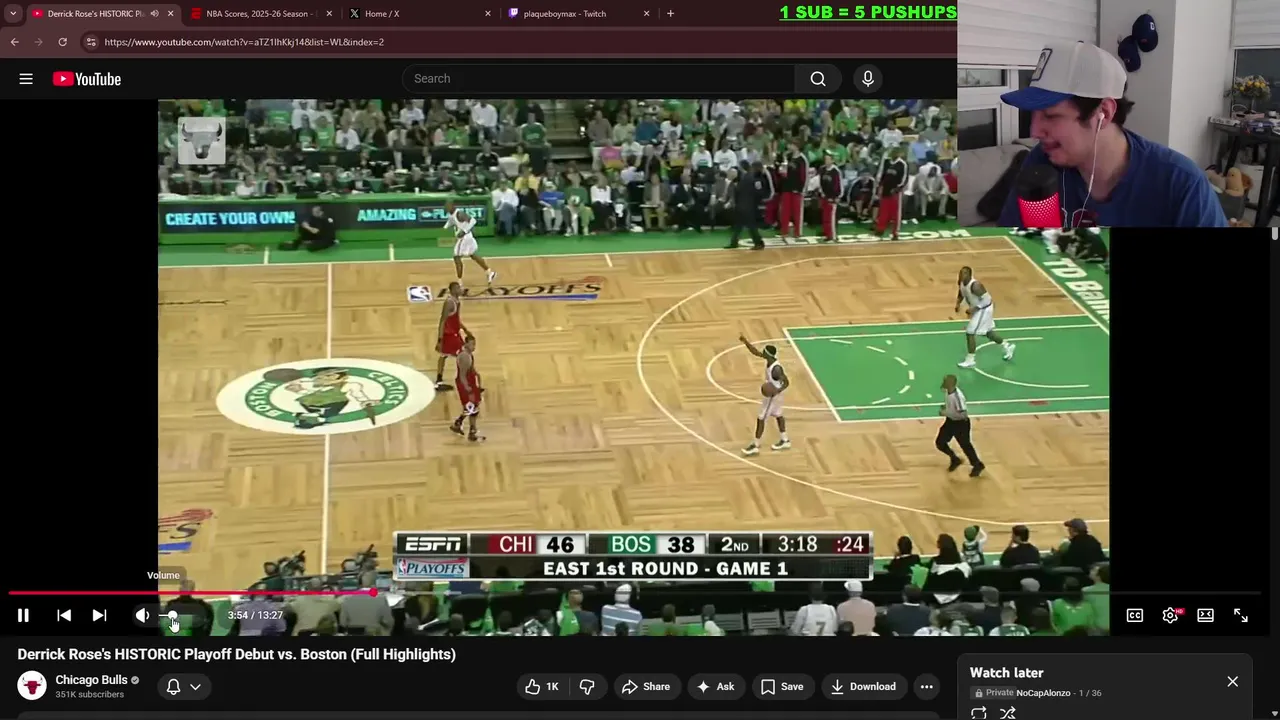Viewport: 1280px width, 720px height.
Task: Go to previous video in playlist
Action: [x=64, y=615]
